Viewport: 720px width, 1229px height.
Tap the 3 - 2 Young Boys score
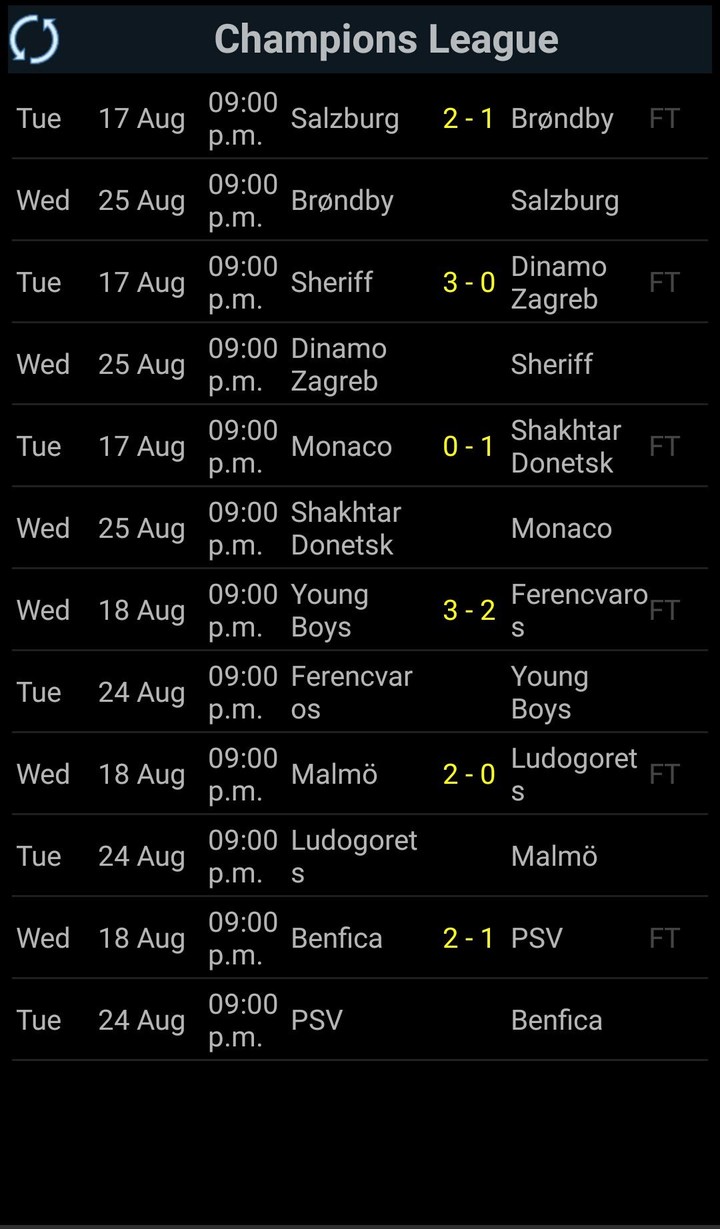(468, 611)
